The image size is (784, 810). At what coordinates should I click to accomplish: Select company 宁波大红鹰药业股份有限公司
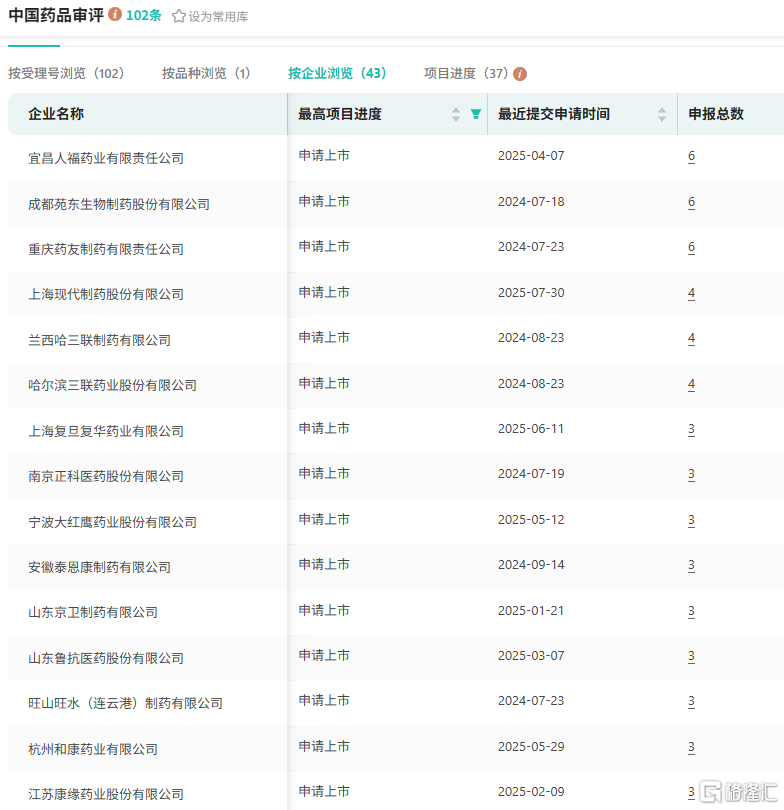[112, 522]
